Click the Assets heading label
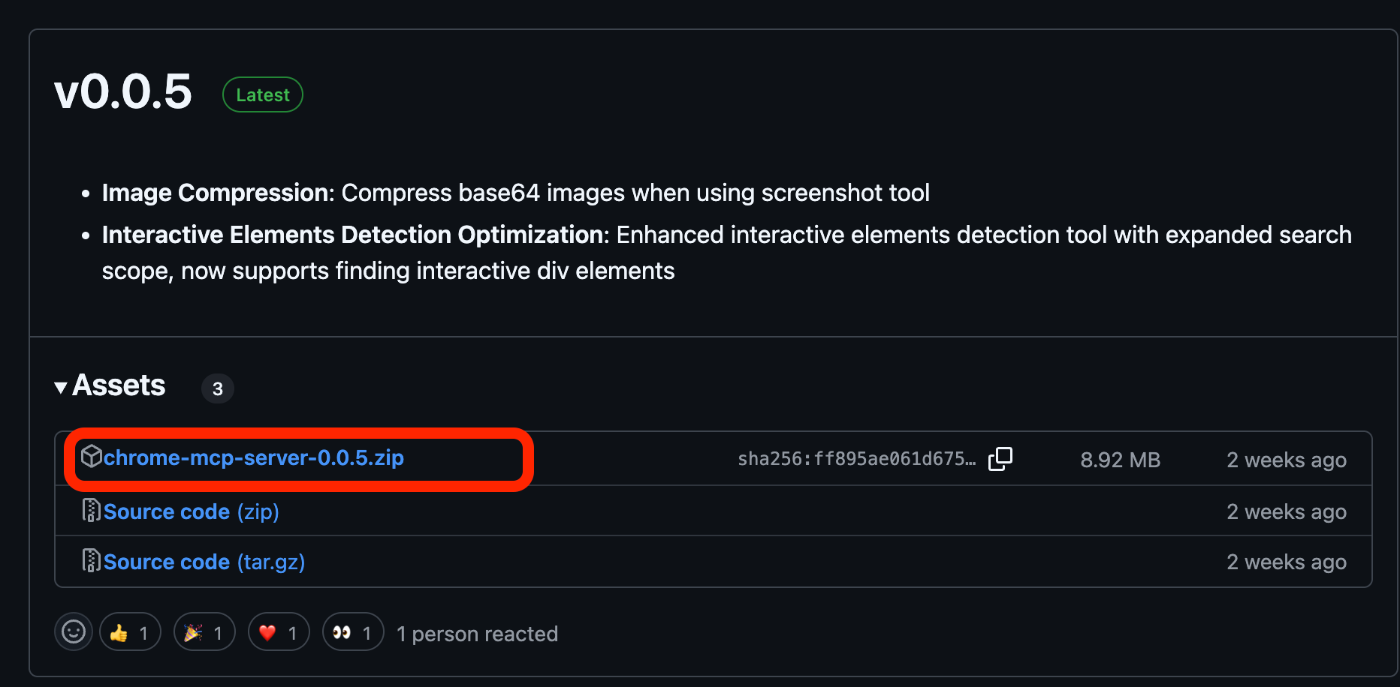Viewport: 1400px width, 687px height. [x=119, y=386]
